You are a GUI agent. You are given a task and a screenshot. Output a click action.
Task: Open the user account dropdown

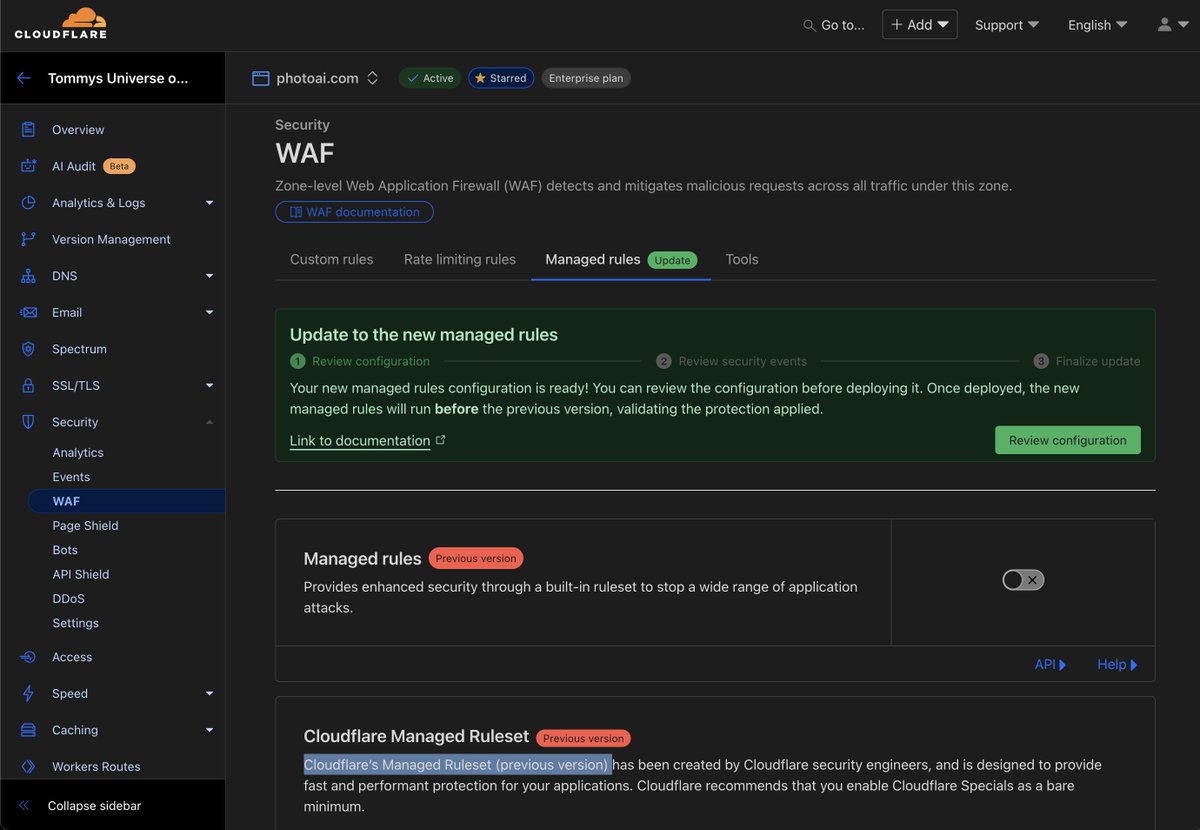1172,25
